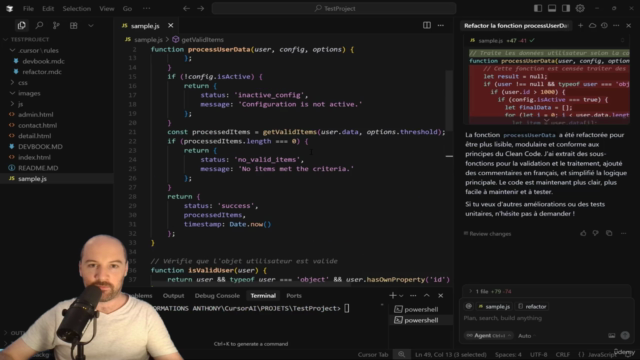
Task: Copy the chat response
Action: tap(609, 233)
